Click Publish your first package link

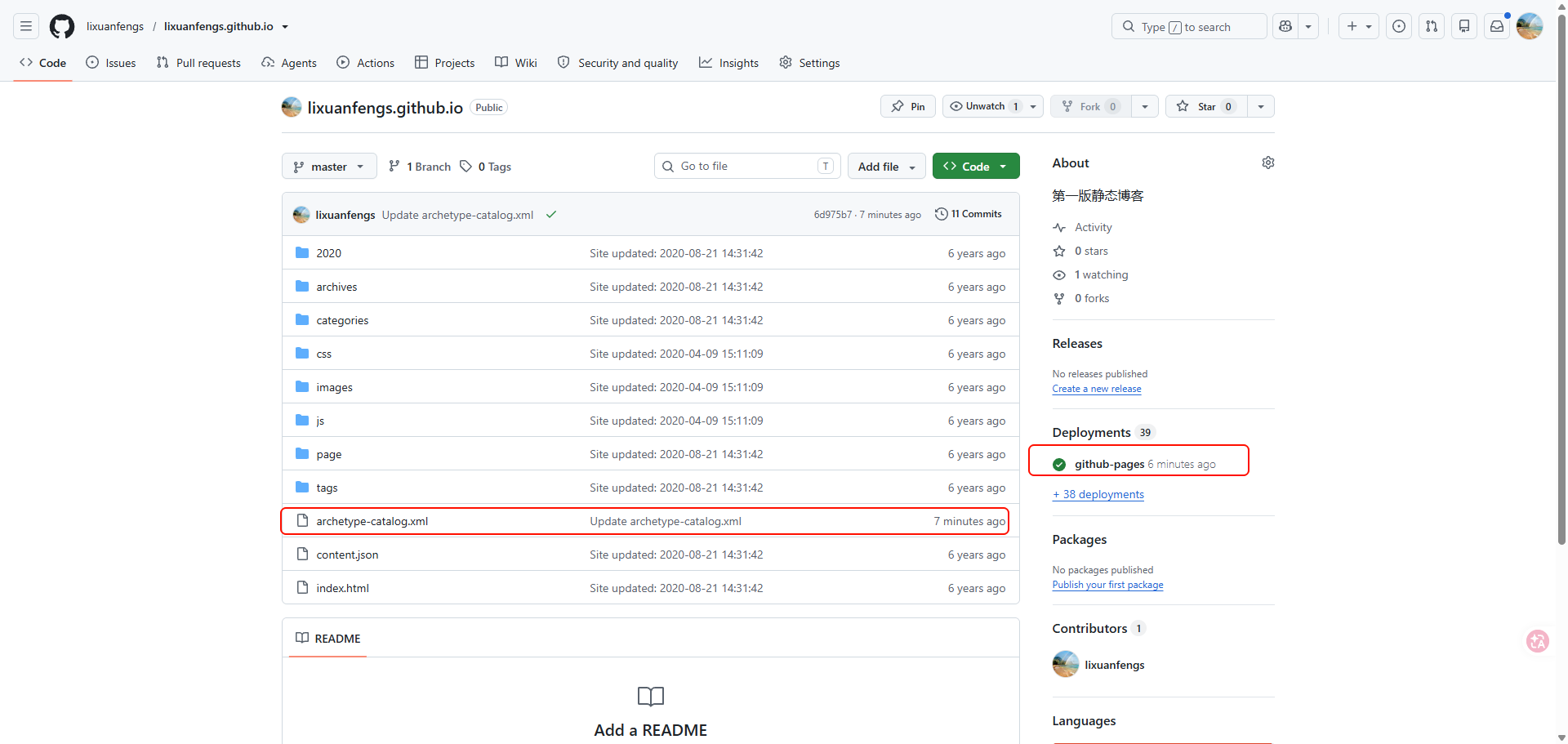[x=1107, y=585]
